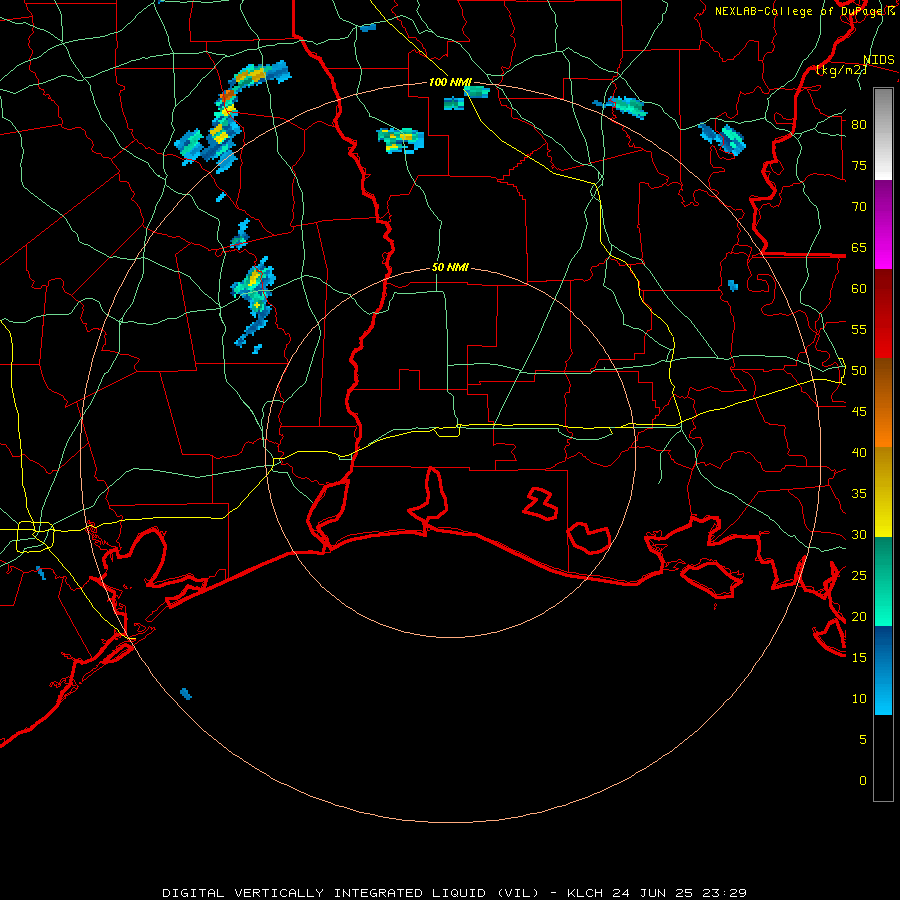900x900 pixels.
Task: Click the NIDS label
Action: [878, 60]
